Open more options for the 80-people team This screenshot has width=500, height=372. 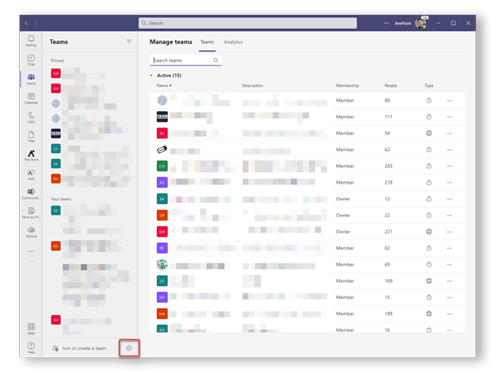(449, 100)
